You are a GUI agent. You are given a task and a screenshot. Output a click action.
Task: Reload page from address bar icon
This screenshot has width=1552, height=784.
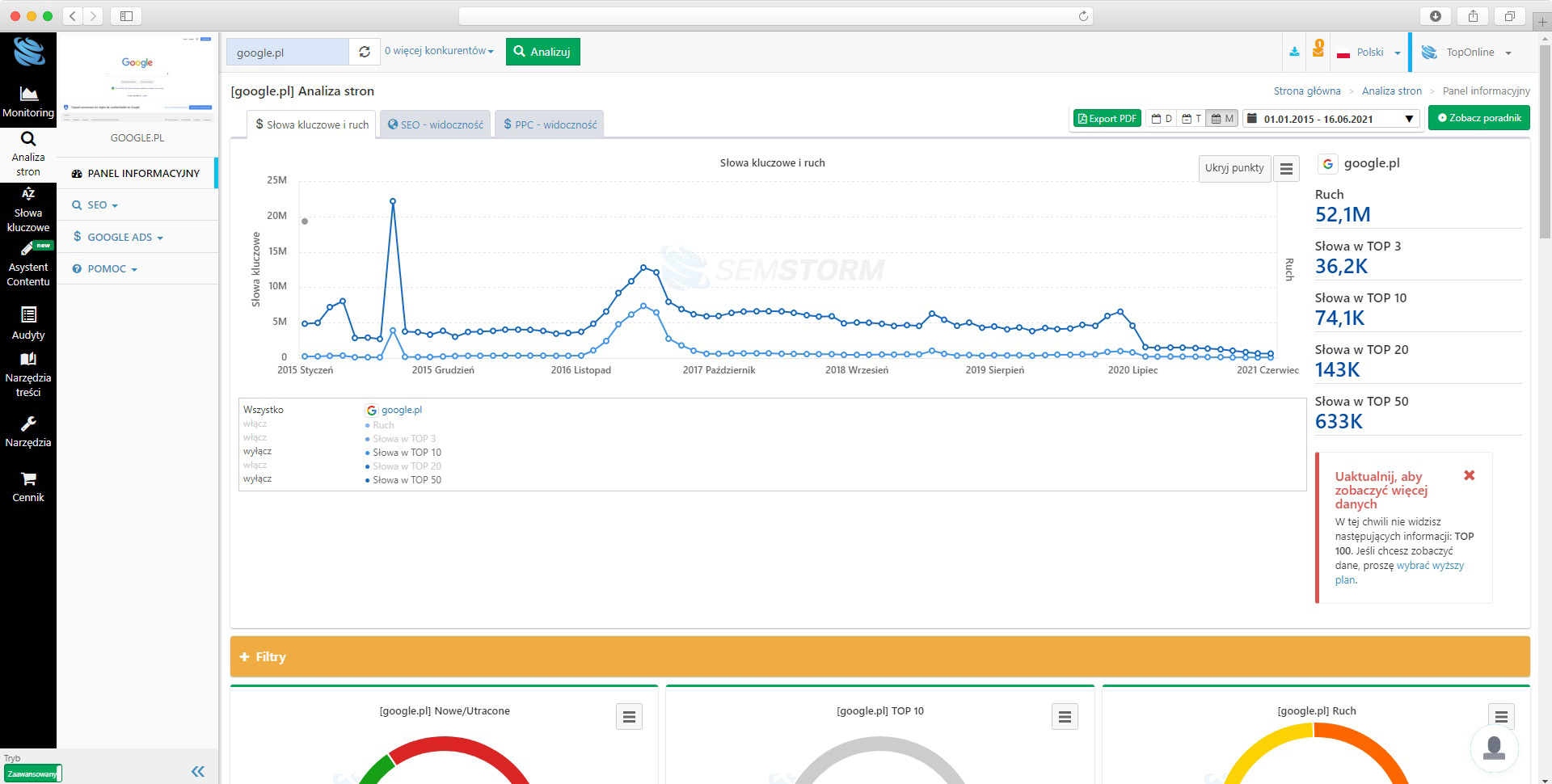(x=1083, y=16)
